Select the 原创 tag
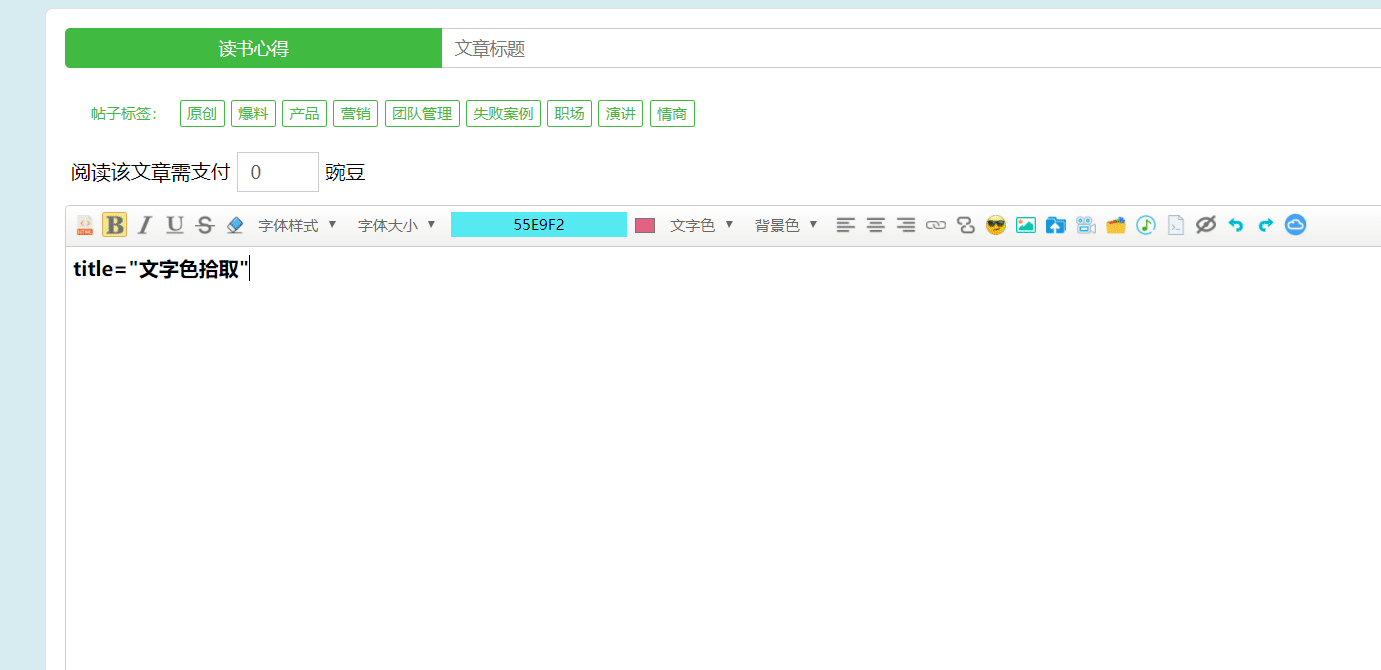The width and height of the screenshot is (1381, 670). coord(202,114)
